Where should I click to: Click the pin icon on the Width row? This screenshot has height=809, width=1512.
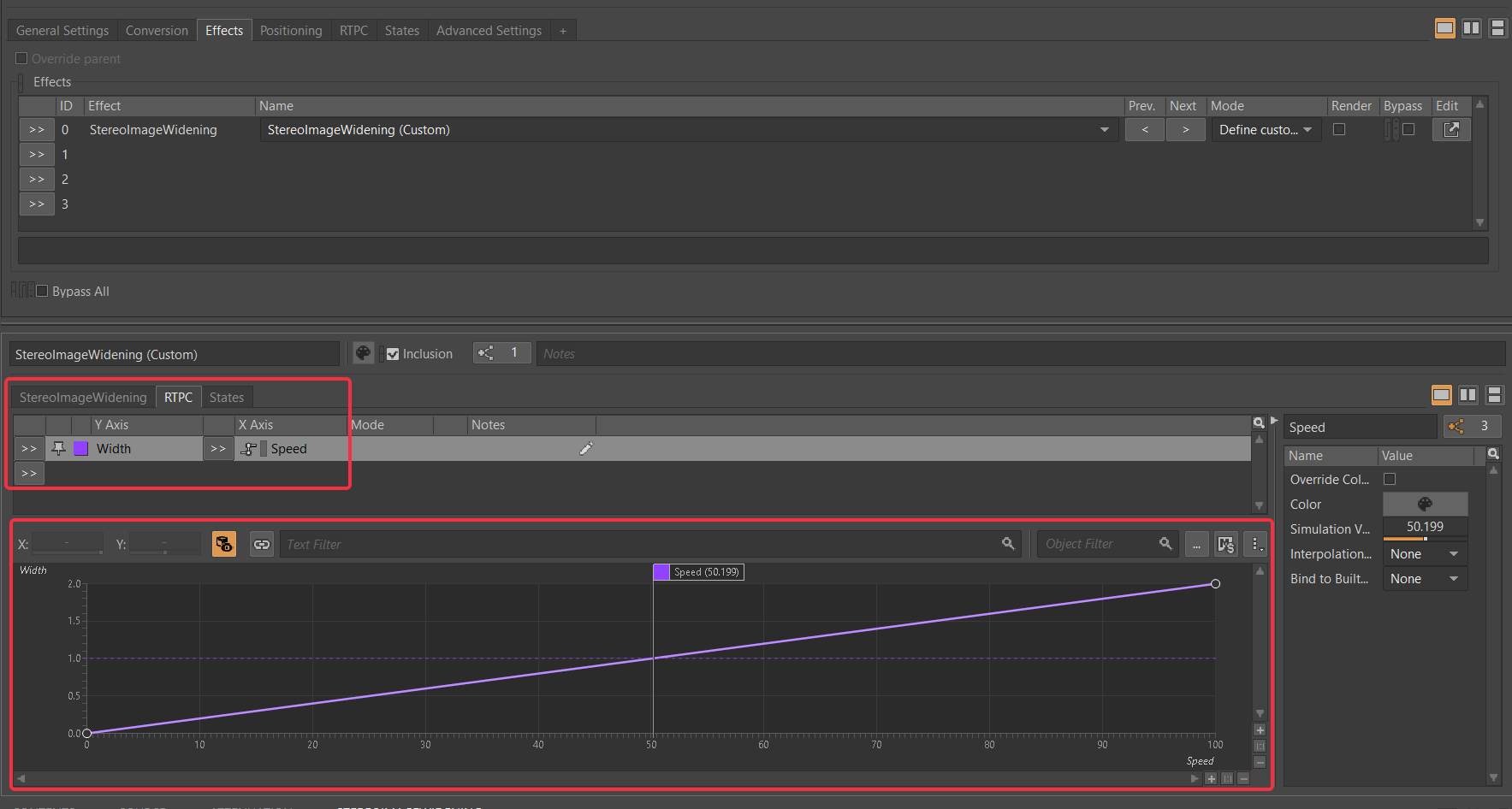(x=58, y=448)
